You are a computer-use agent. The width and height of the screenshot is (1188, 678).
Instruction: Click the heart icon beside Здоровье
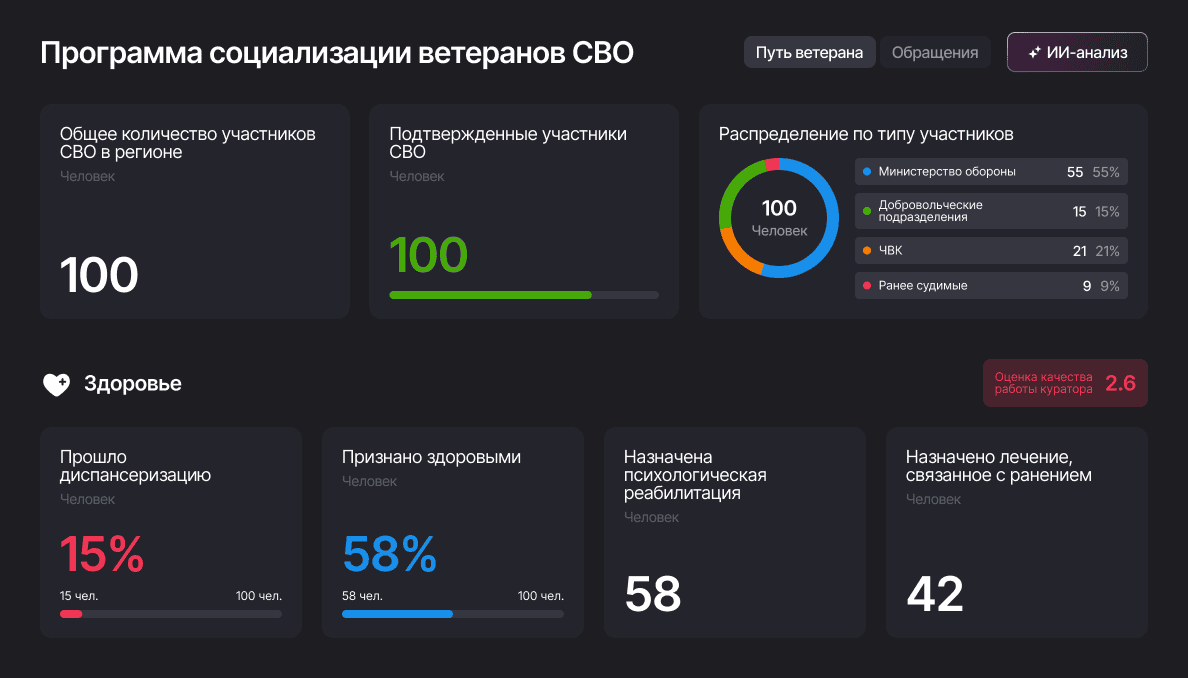pos(56,384)
